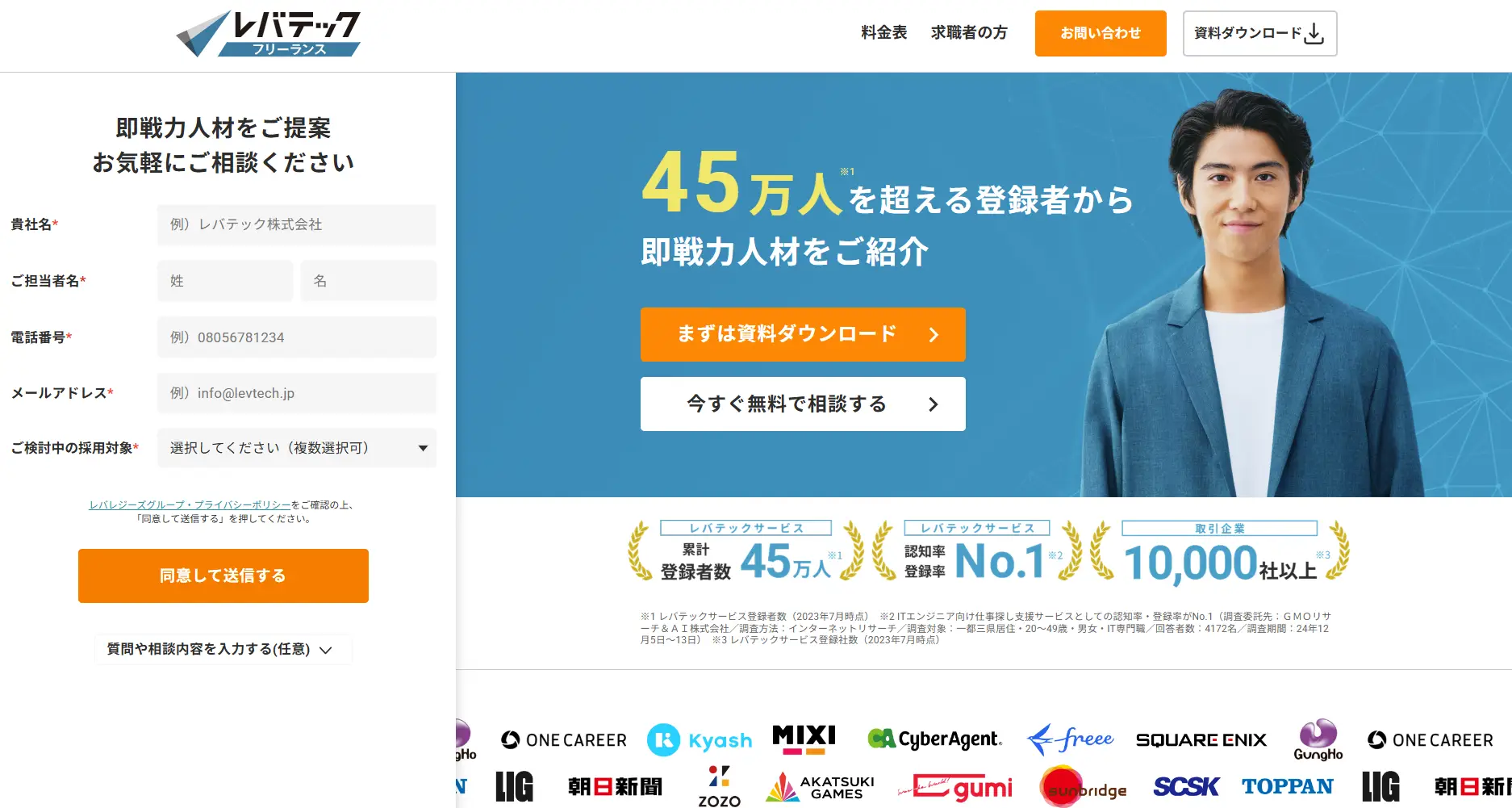Expand 質問や相談内容を入力する(任意) section
Image resolution: width=1512 pixels, height=808 pixels.
pyautogui.click(x=220, y=650)
